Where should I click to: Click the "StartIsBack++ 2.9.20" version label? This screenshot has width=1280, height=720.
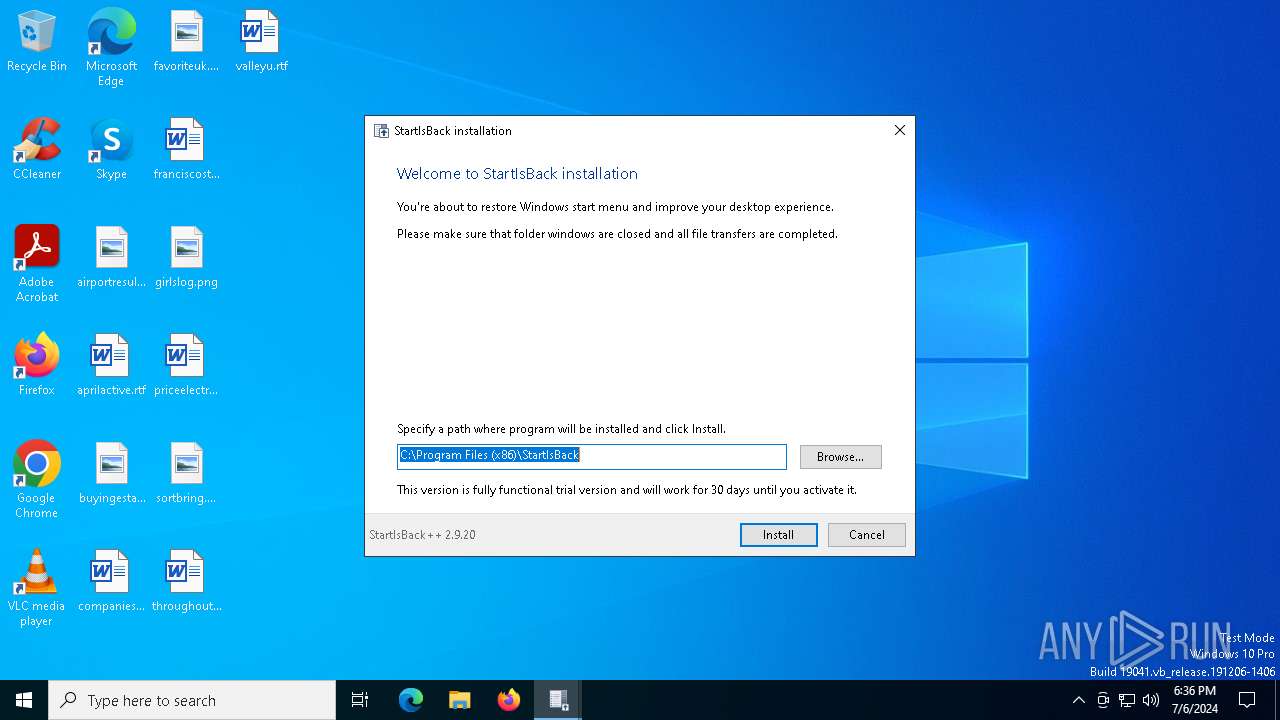[422, 535]
